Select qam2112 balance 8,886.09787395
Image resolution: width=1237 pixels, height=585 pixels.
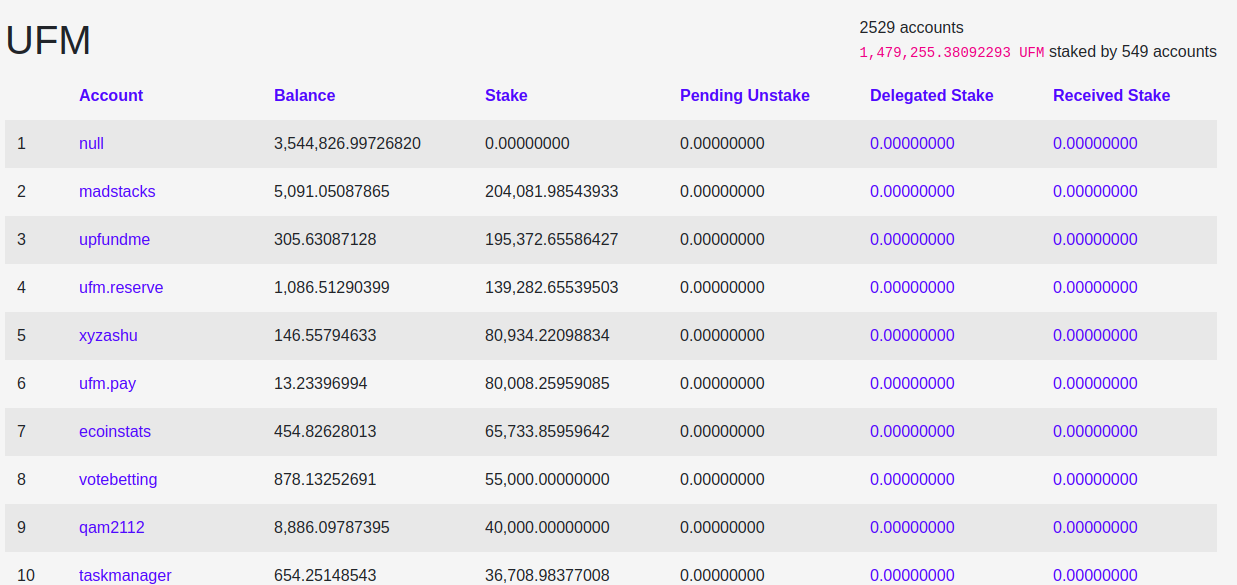pos(332,528)
